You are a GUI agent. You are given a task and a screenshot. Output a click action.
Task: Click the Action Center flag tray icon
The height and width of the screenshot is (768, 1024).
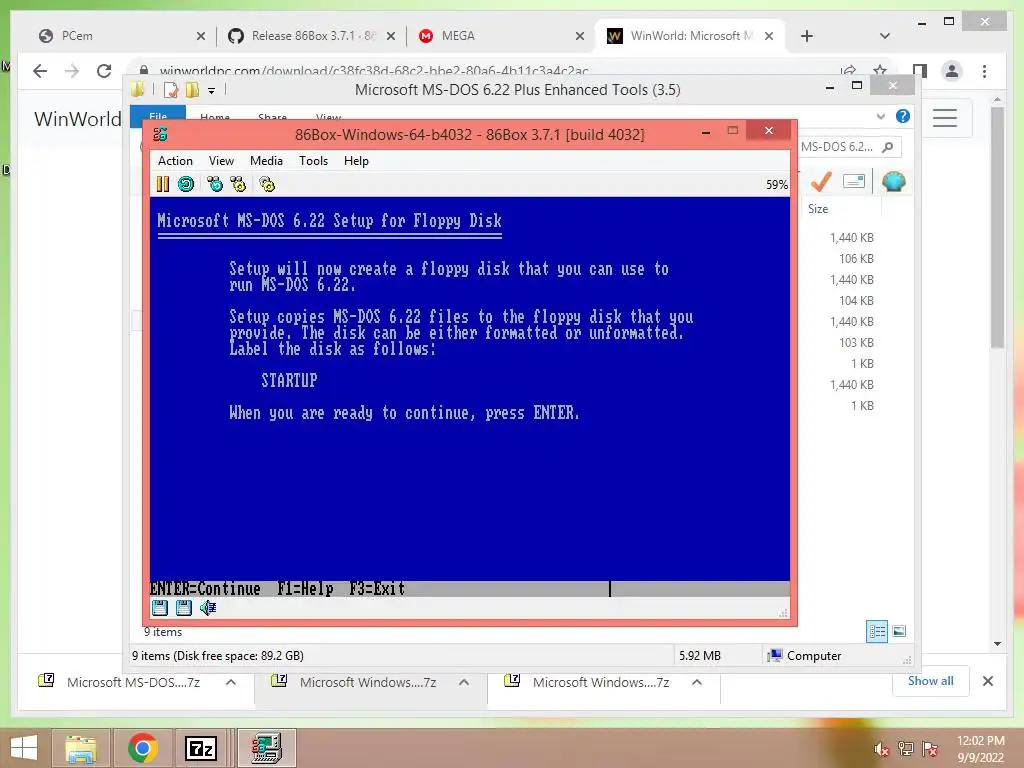(x=930, y=748)
